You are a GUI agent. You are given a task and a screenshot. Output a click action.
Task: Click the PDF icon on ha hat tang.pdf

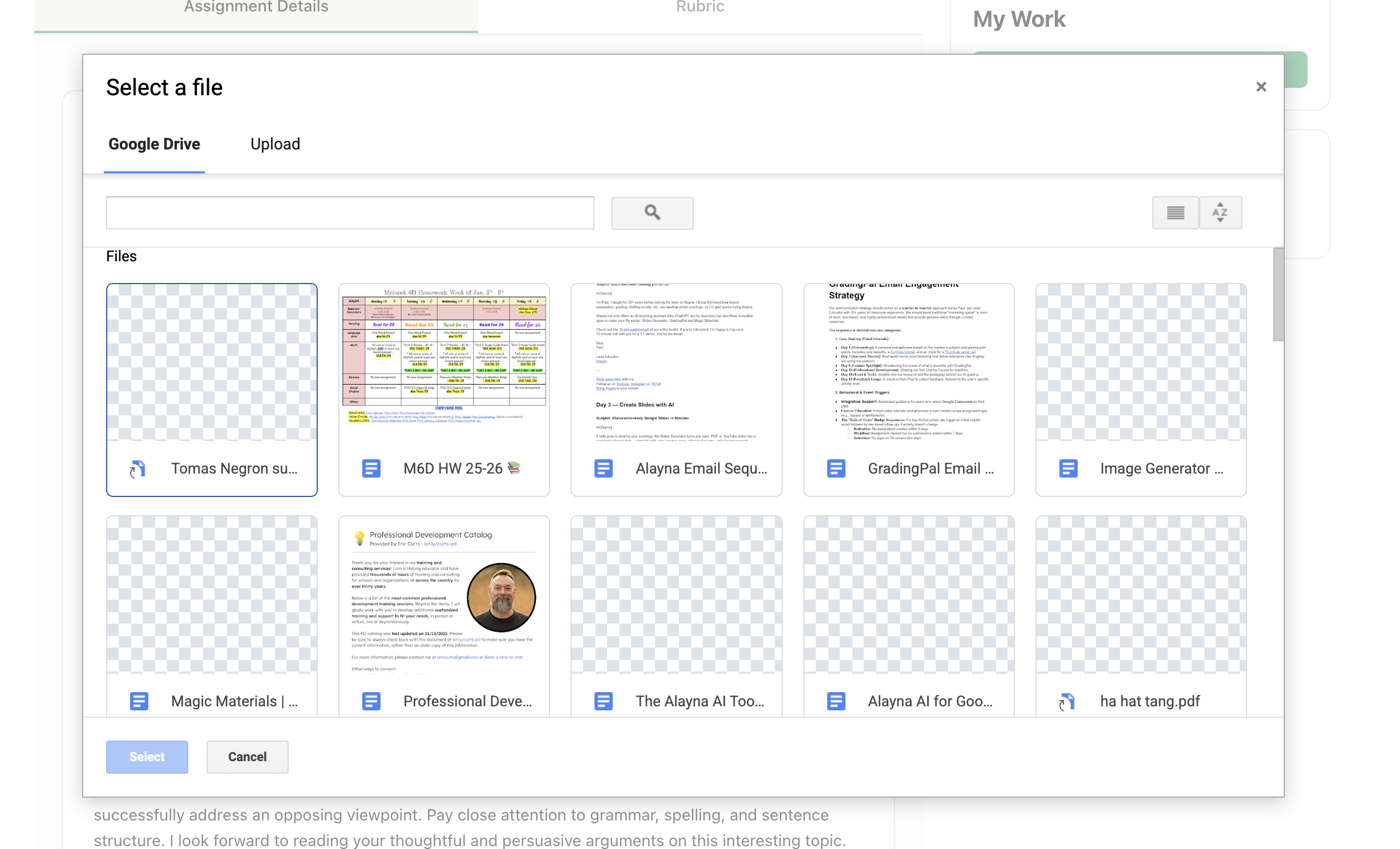point(1067,701)
